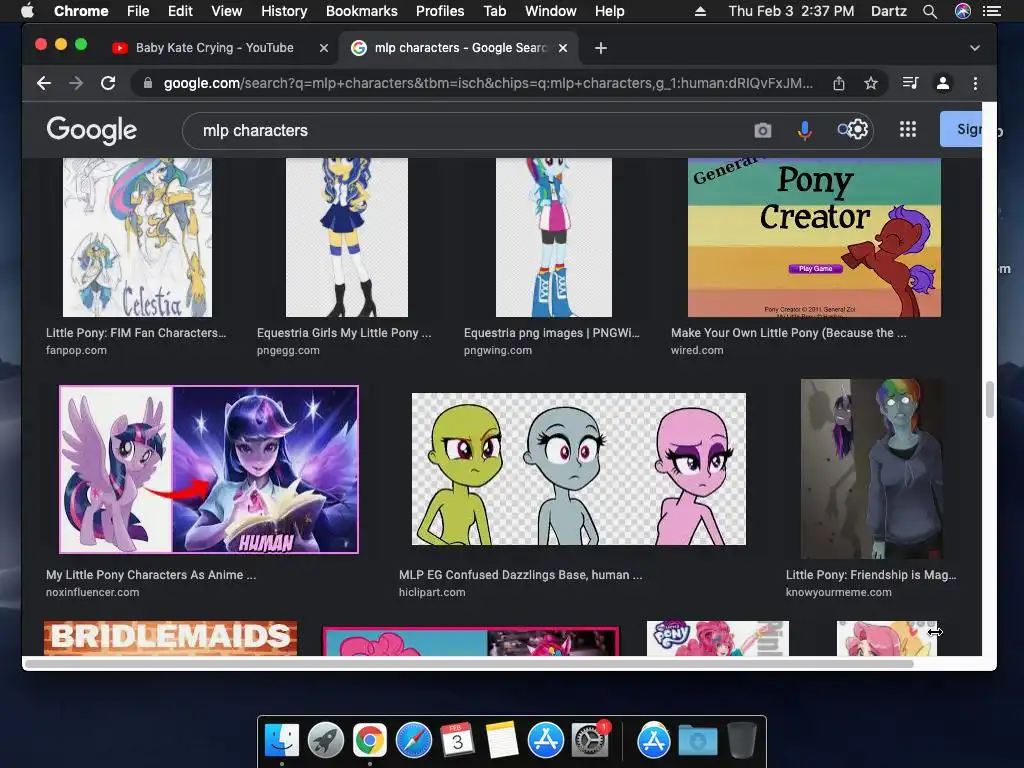
Task: Launch Safari from the dock
Action: pos(413,740)
